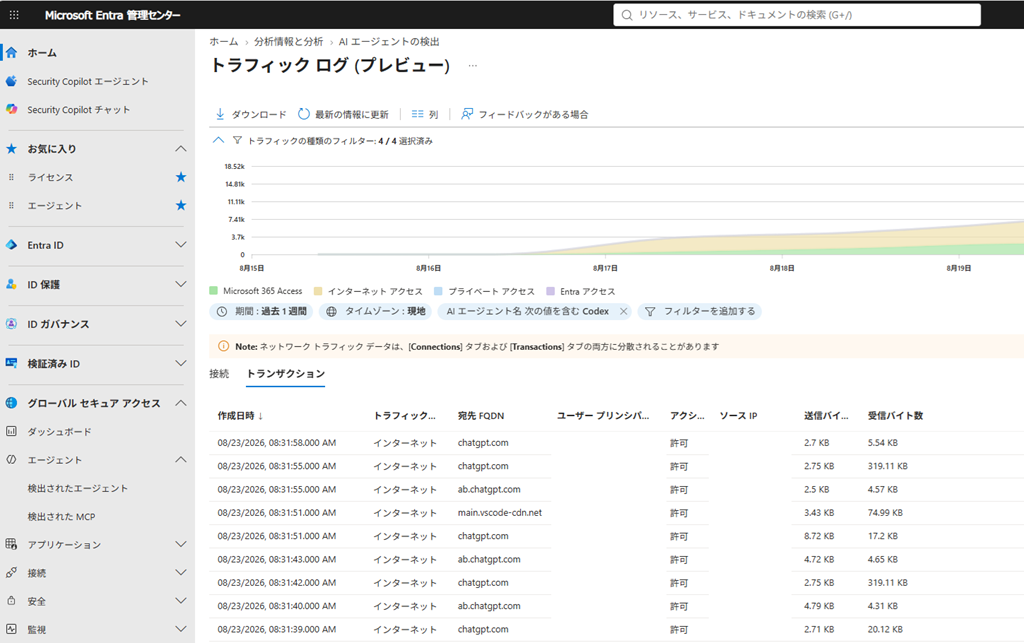Screen dimensions: 1024x643
Task: Click the 8.72 KB sent bytes cell
Action: [x=819, y=536]
